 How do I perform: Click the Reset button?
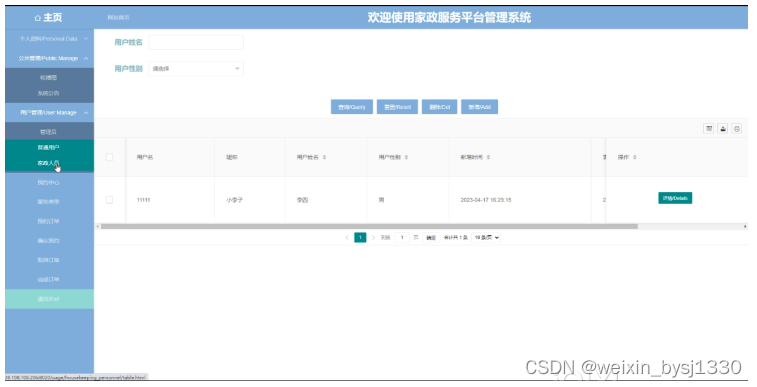397,107
